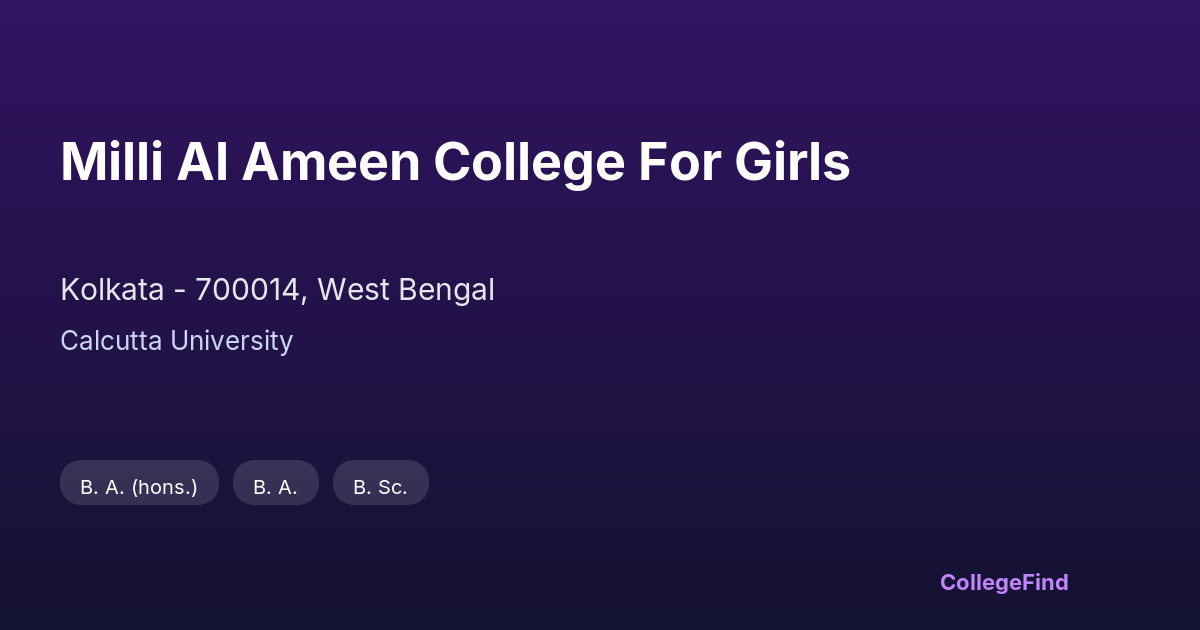Click the Milli Al Ameen College heading

tap(455, 163)
